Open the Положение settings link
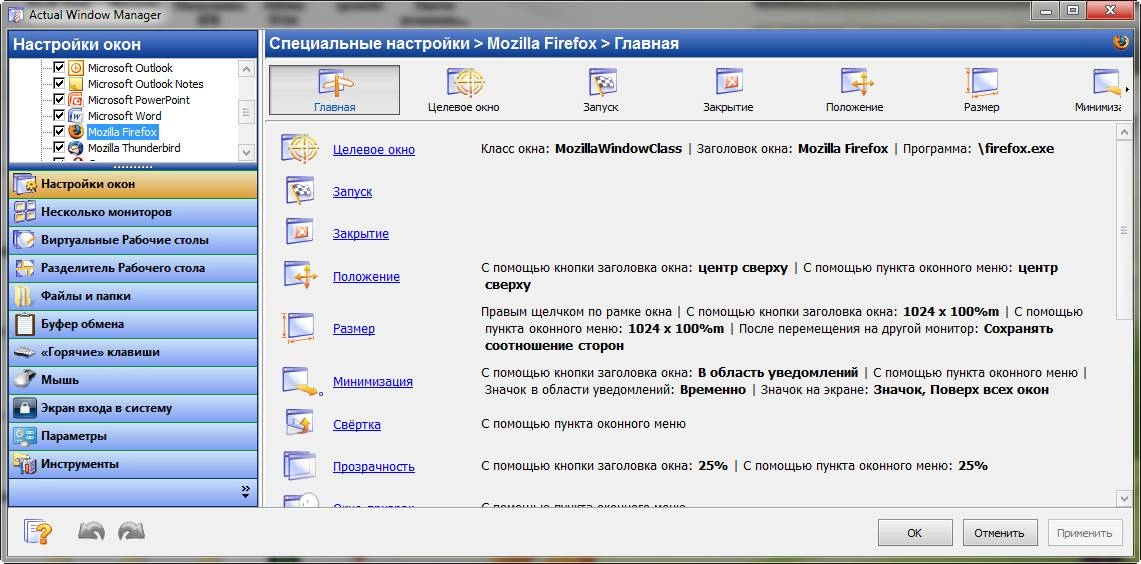Image resolution: width=1141 pixels, height=564 pixels. (366, 277)
